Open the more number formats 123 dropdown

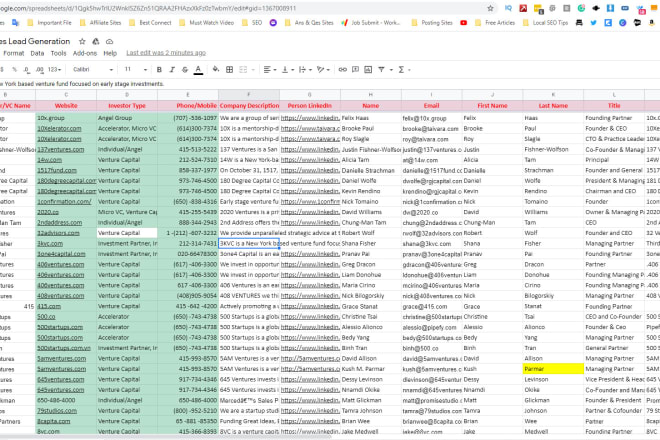point(55,69)
